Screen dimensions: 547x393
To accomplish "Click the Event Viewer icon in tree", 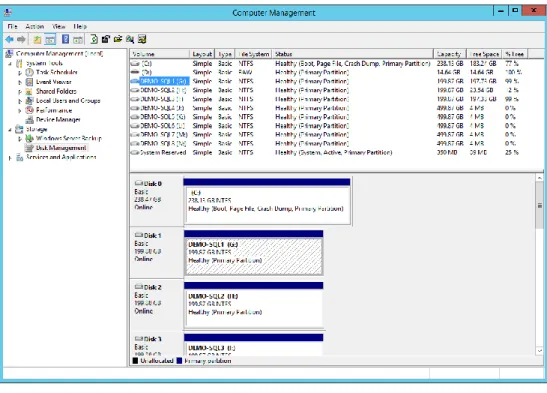I will (30, 82).
